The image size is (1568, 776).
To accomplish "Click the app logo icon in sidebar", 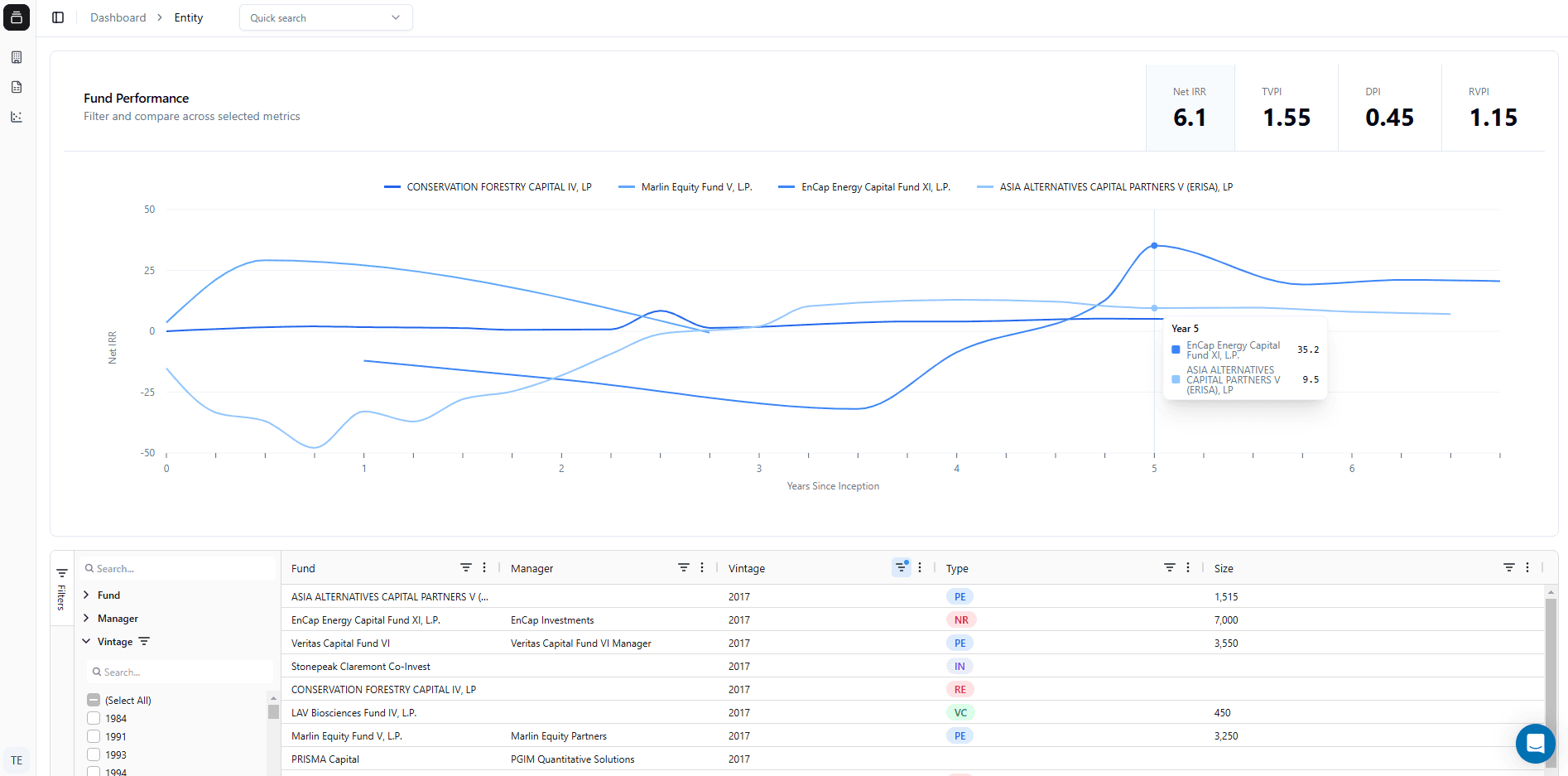I will [17, 17].
